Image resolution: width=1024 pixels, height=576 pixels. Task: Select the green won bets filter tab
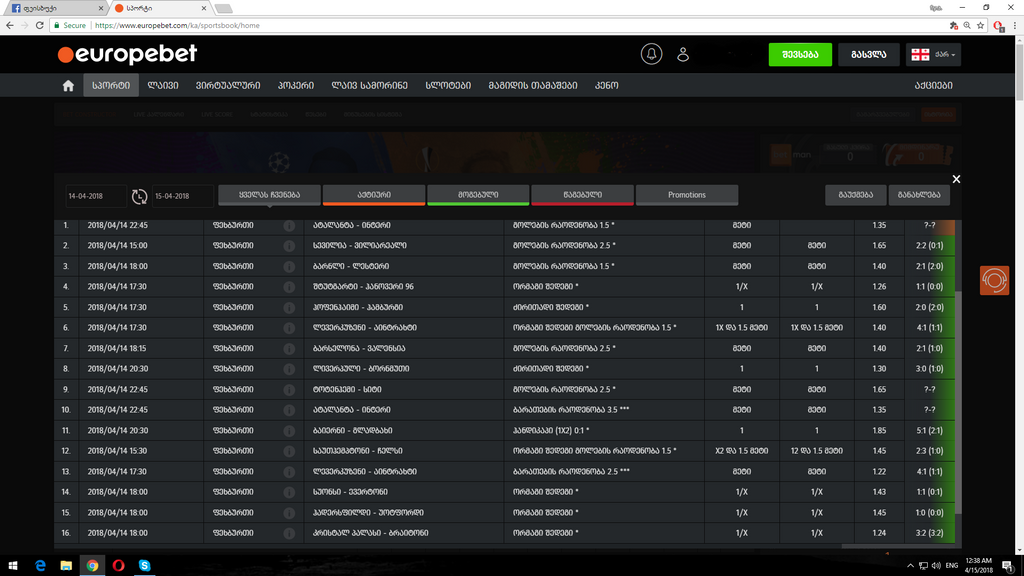point(478,195)
